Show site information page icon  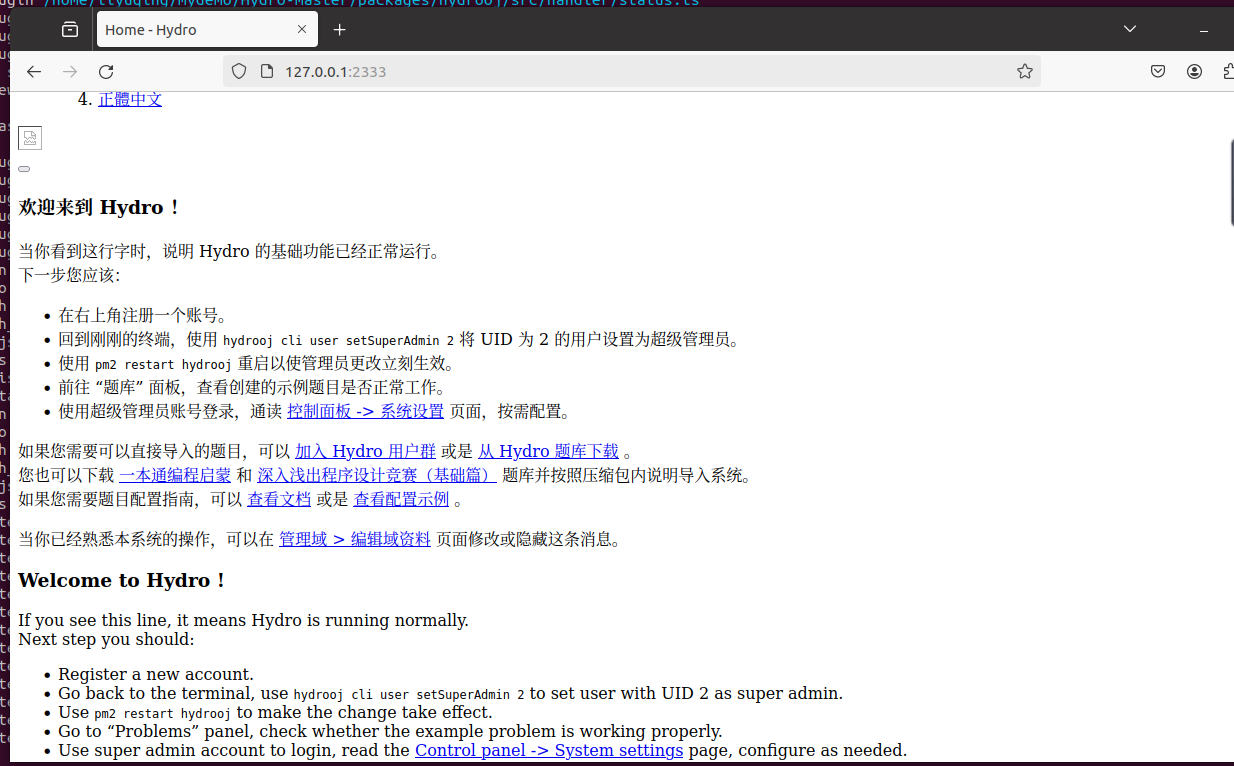[266, 71]
